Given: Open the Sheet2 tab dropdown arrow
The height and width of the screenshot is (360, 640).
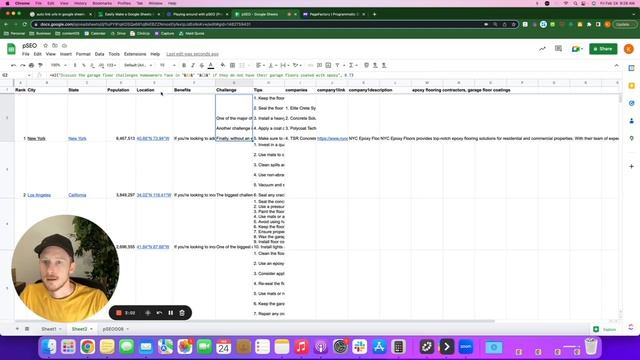Looking at the screenshot, I should (x=91, y=329).
